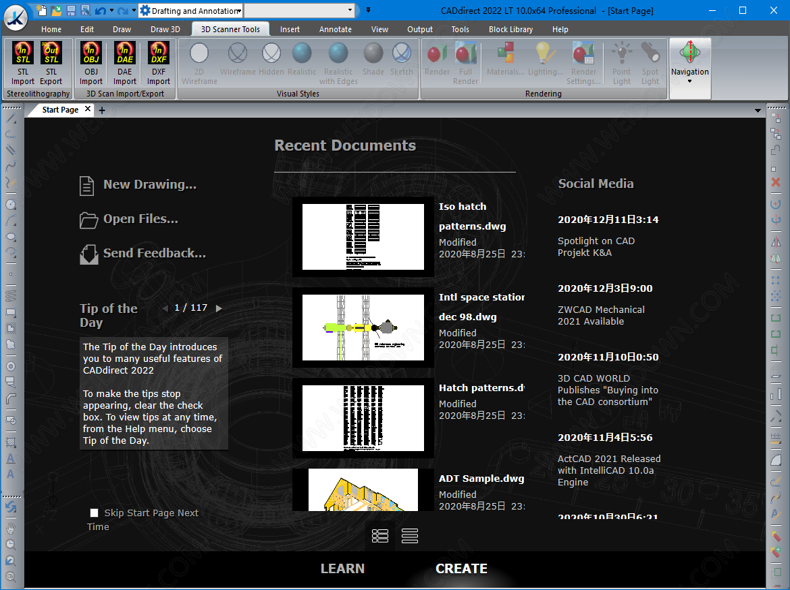Switch to the CREATE section

point(461,568)
